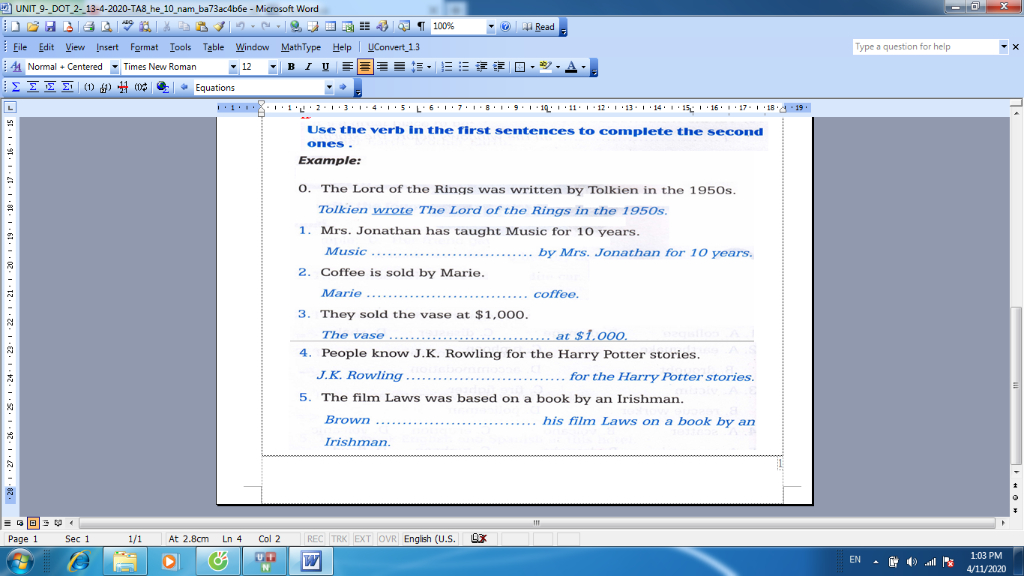Image resolution: width=1024 pixels, height=576 pixels.
Task: Expand the Style dropdown Normal + Centered
Action: coord(114,67)
